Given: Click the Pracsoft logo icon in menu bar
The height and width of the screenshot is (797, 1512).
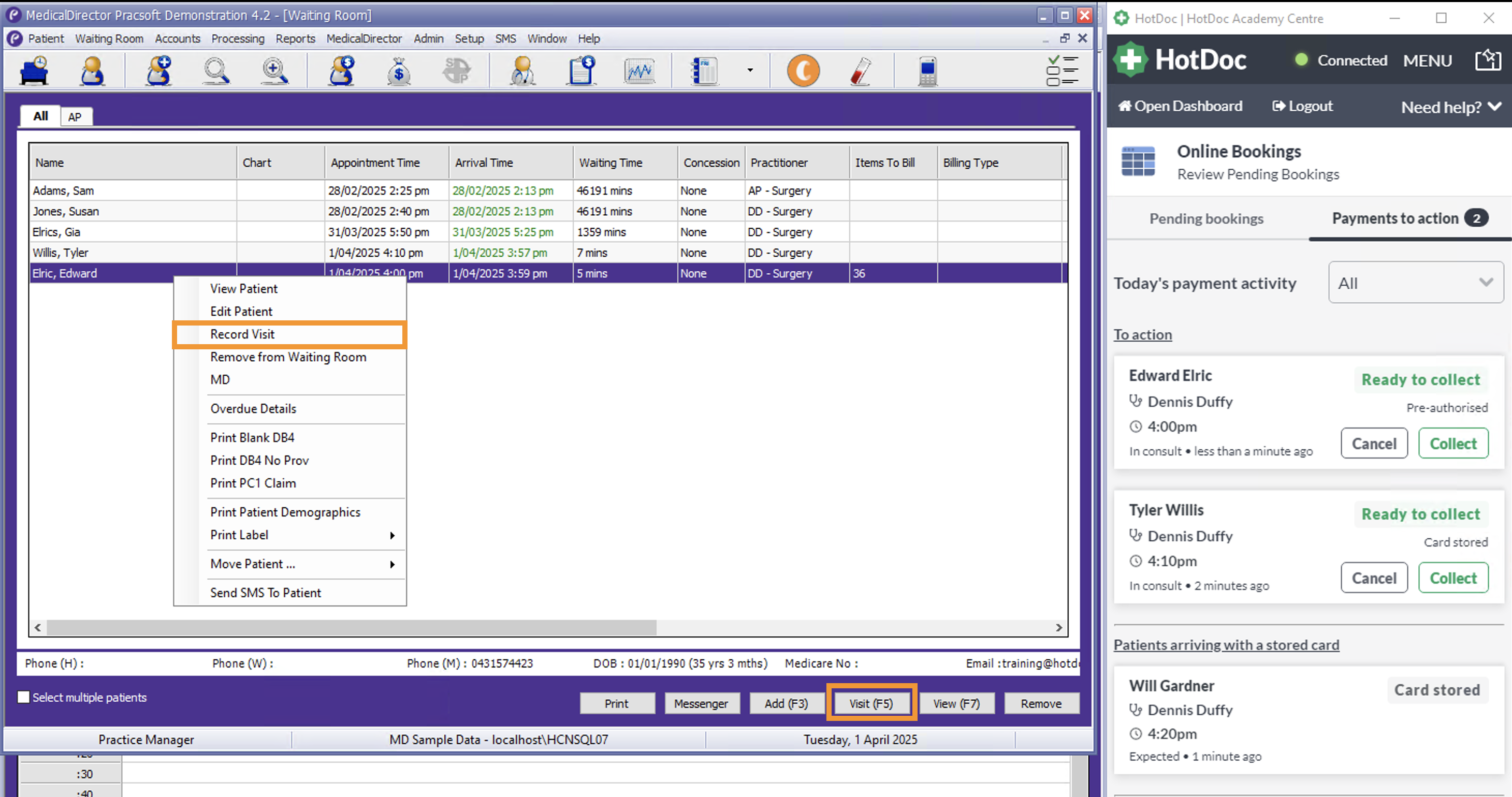Looking at the screenshot, I should tap(14, 39).
